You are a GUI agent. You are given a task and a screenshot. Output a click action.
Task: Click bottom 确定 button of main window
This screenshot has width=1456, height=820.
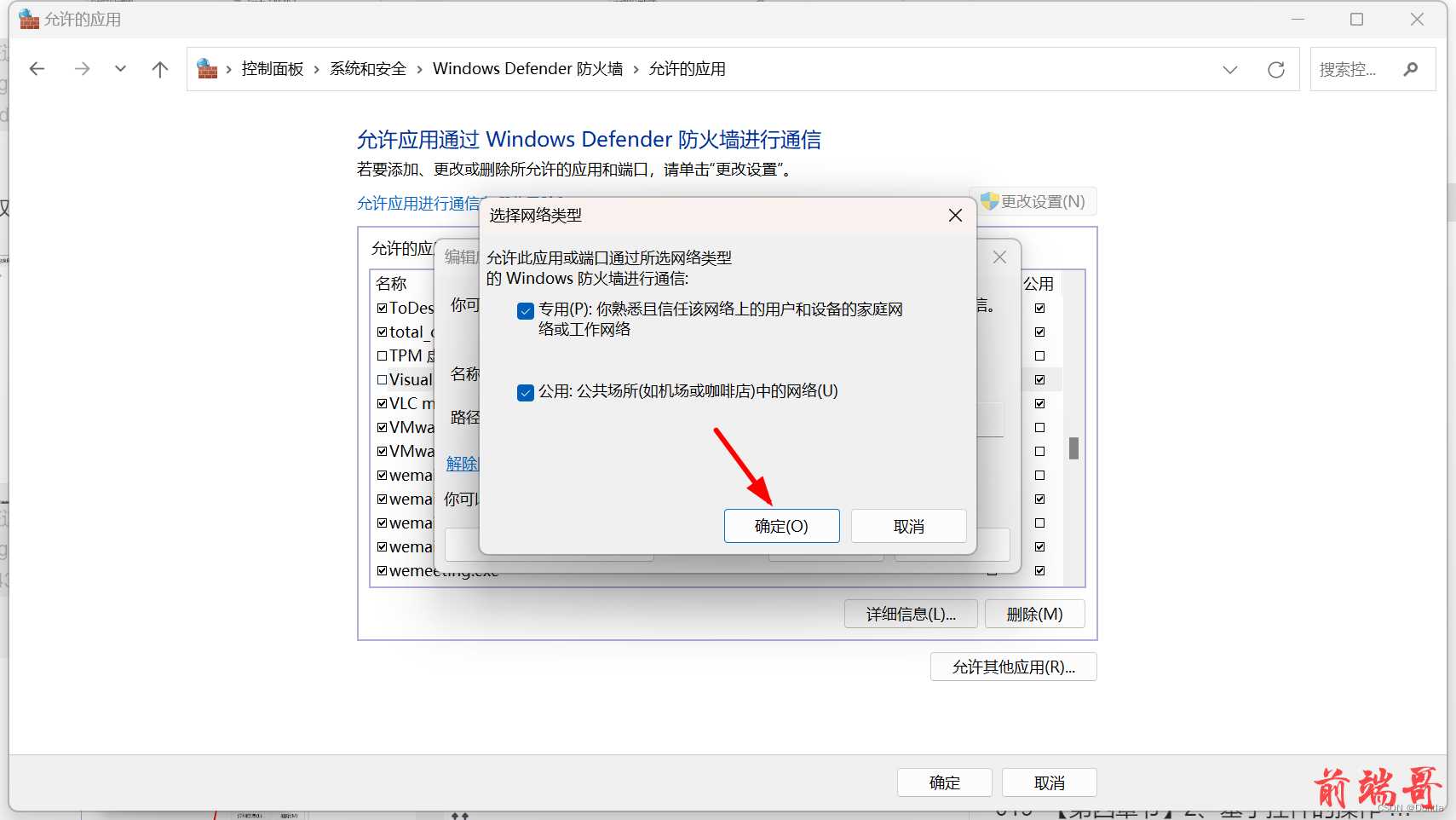(x=944, y=782)
